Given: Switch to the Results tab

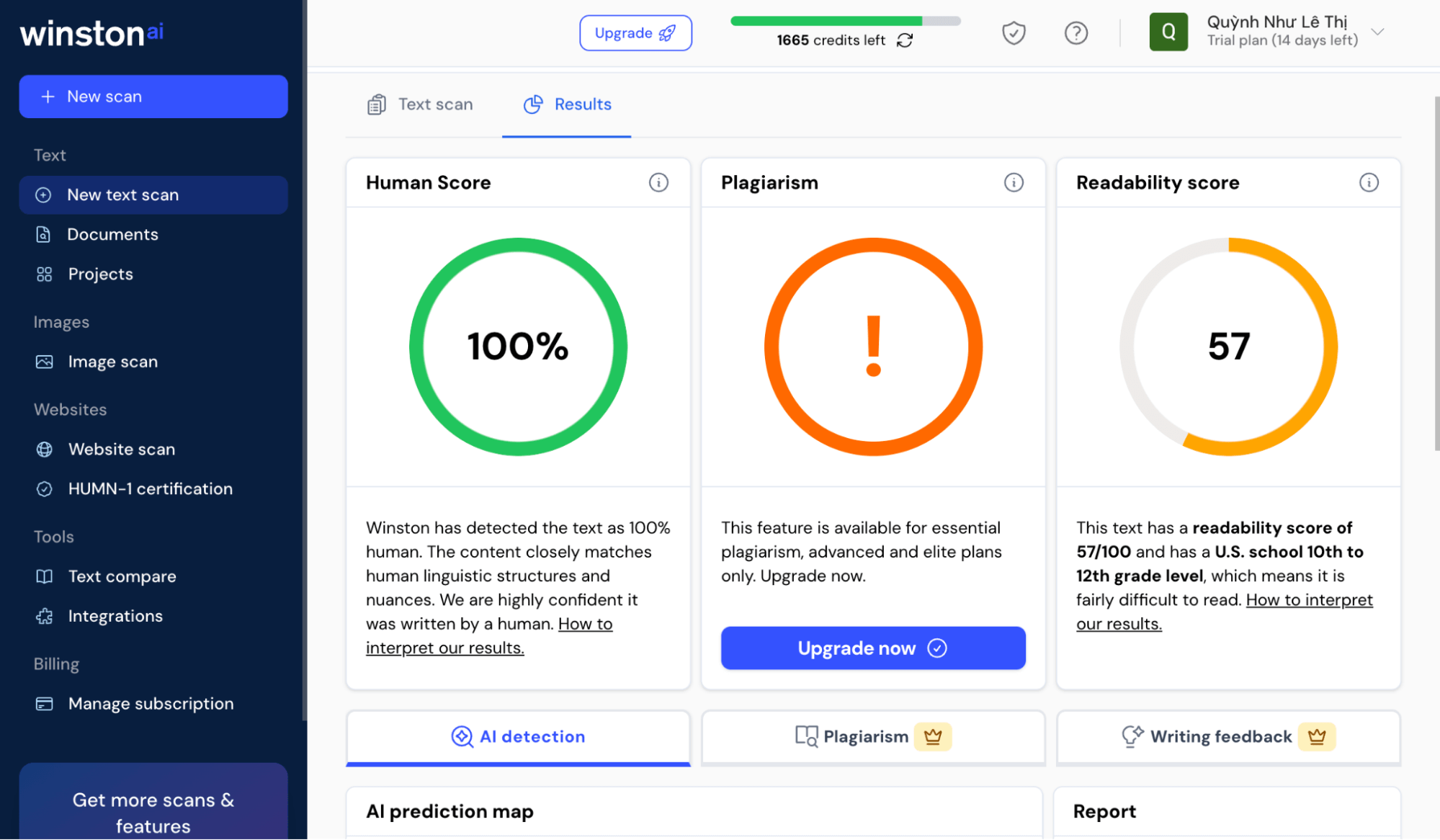Looking at the screenshot, I should click(x=567, y=104).
